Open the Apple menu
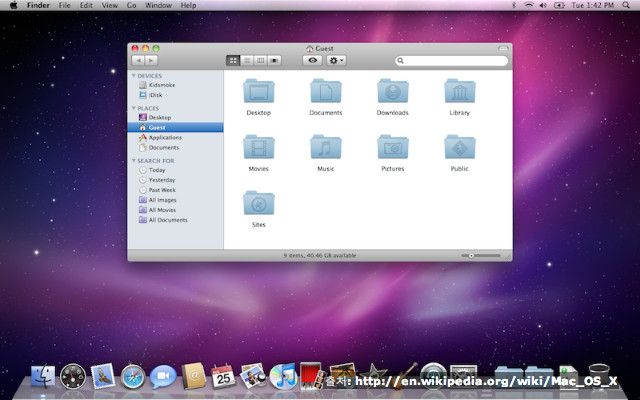 point(13,5)
